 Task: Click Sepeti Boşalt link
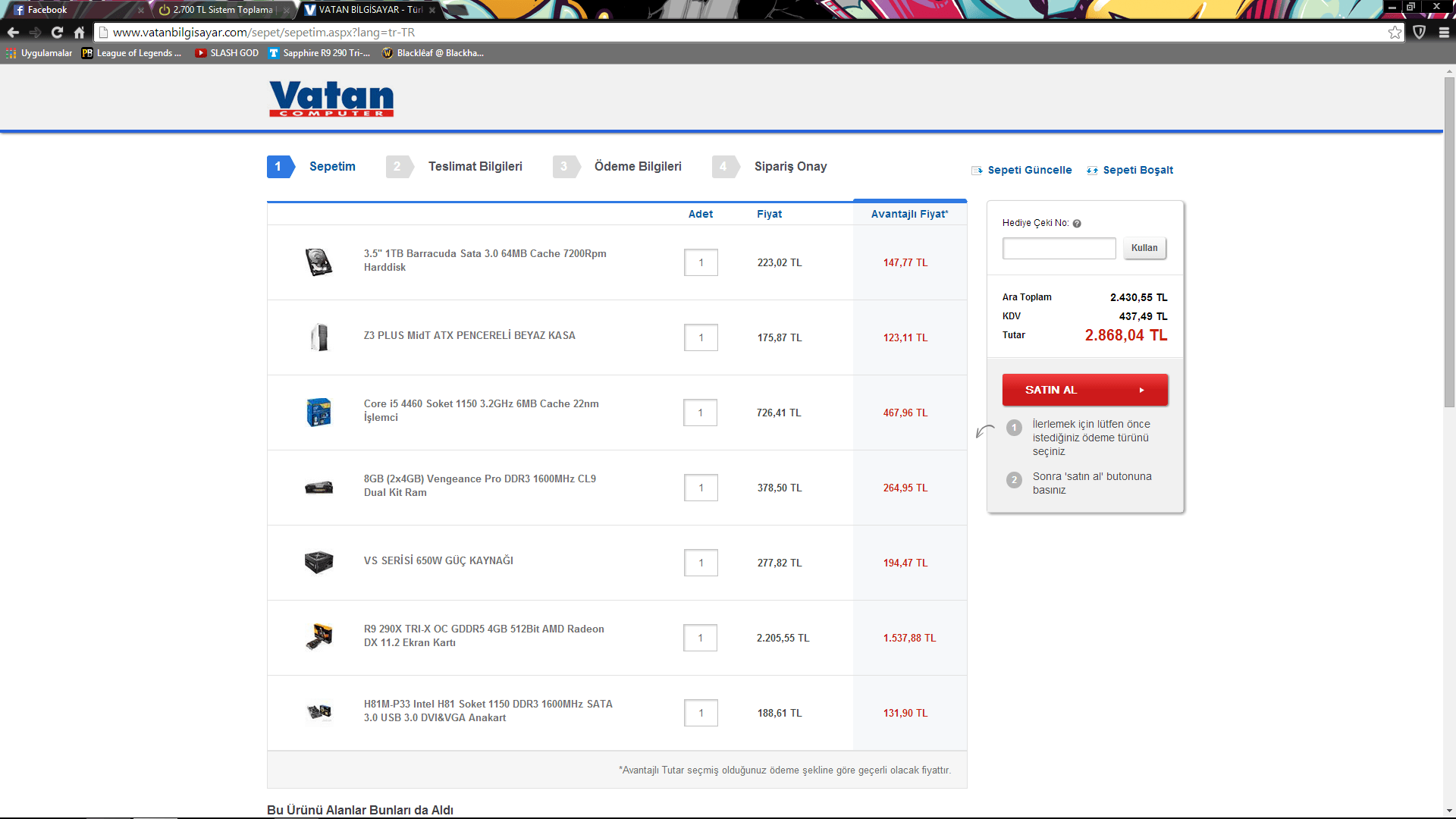click(x=1137, y=170)
